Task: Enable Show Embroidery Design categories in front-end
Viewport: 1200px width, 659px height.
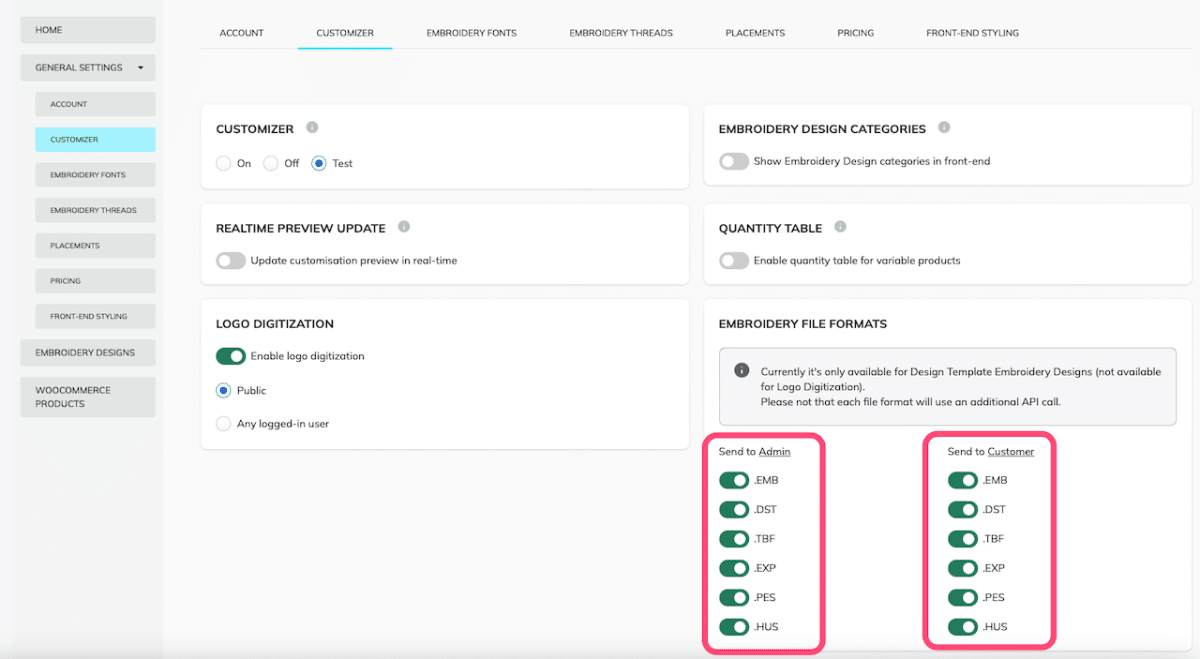Action: coord(733,161)
